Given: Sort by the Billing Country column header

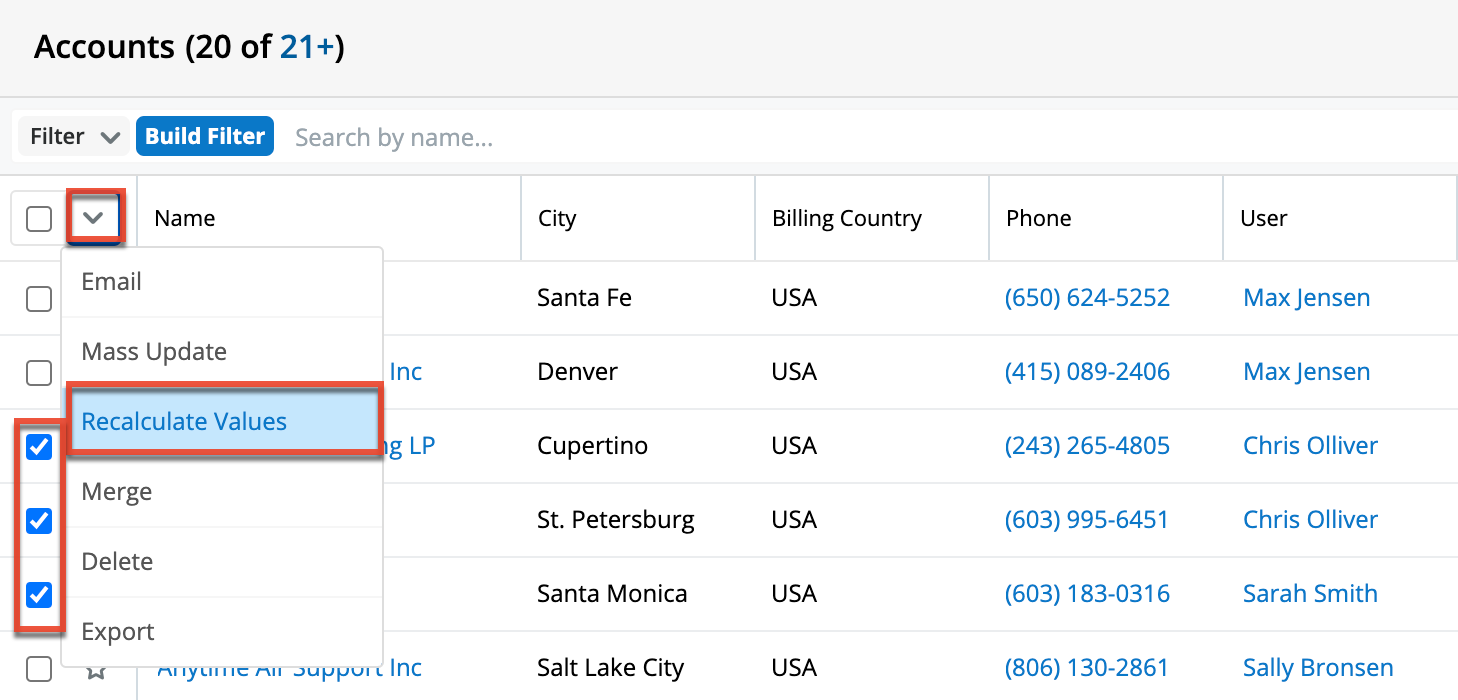Looking at the screenshot, I should (x=846, y=219).
